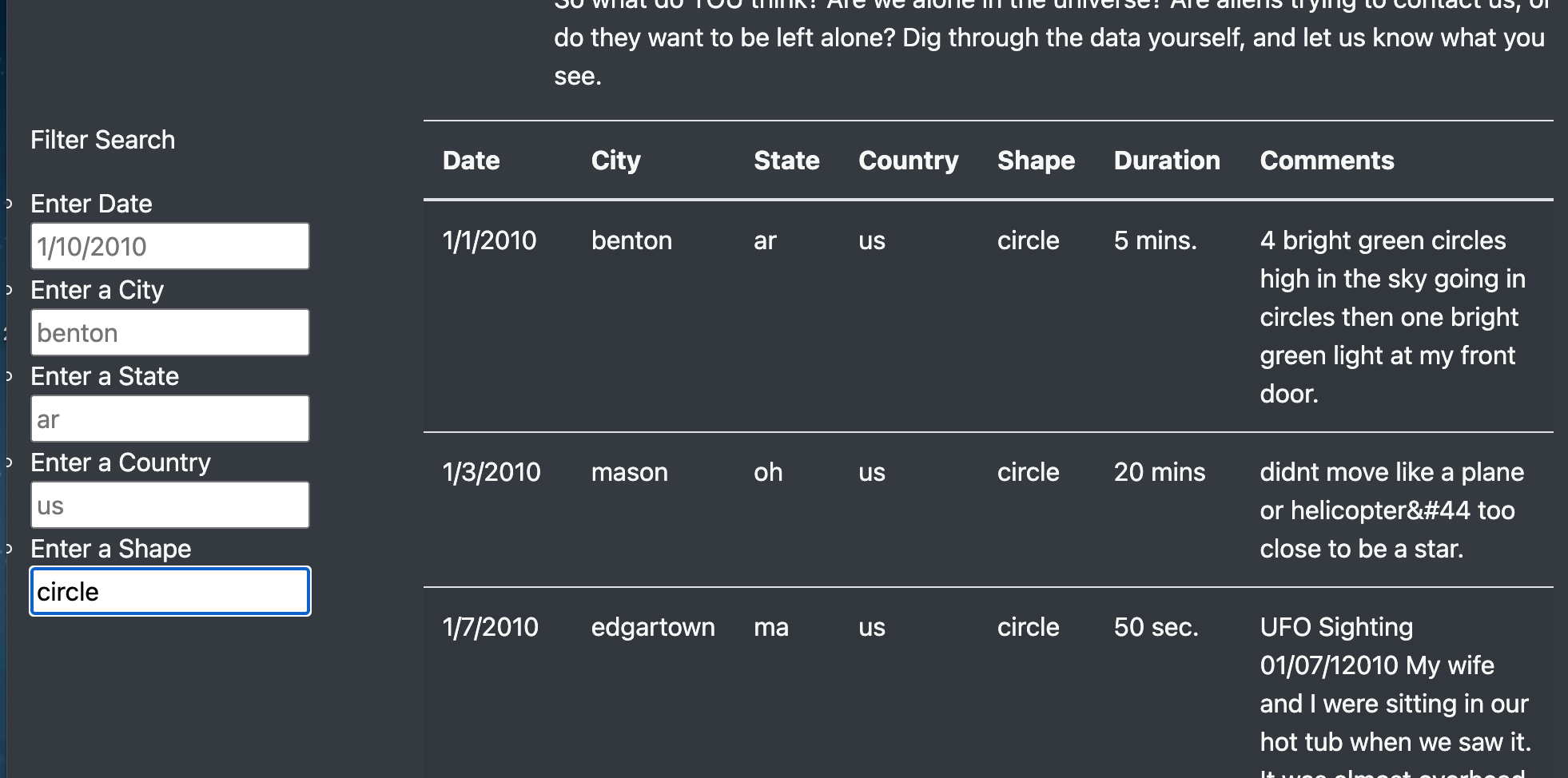Click the country filter field containing us
Viewport: 1568px width, 778px height.
pyautogui.click(x=169, y=504)
